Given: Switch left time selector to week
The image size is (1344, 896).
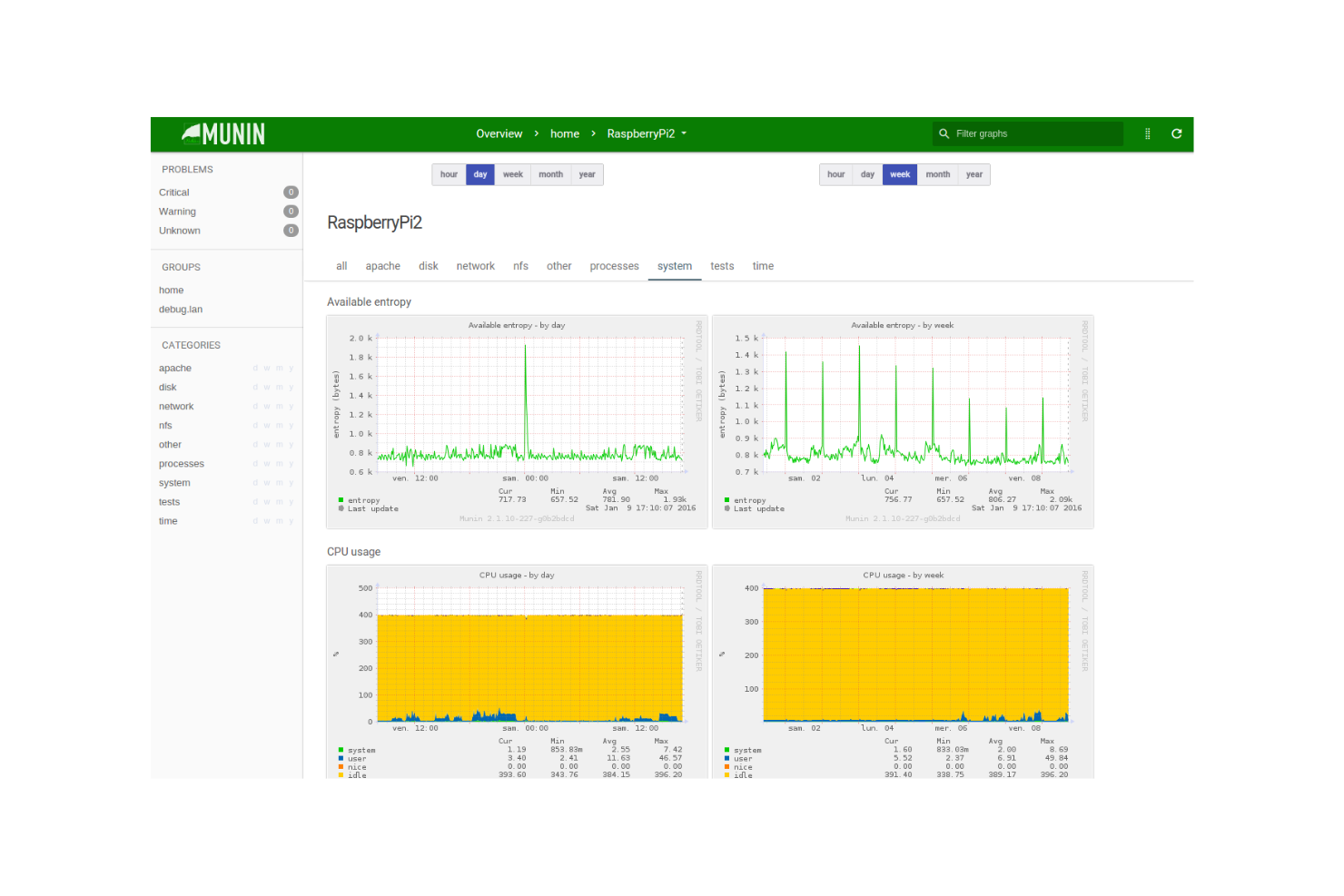Looking at the screenshot, I should (512, 174).
